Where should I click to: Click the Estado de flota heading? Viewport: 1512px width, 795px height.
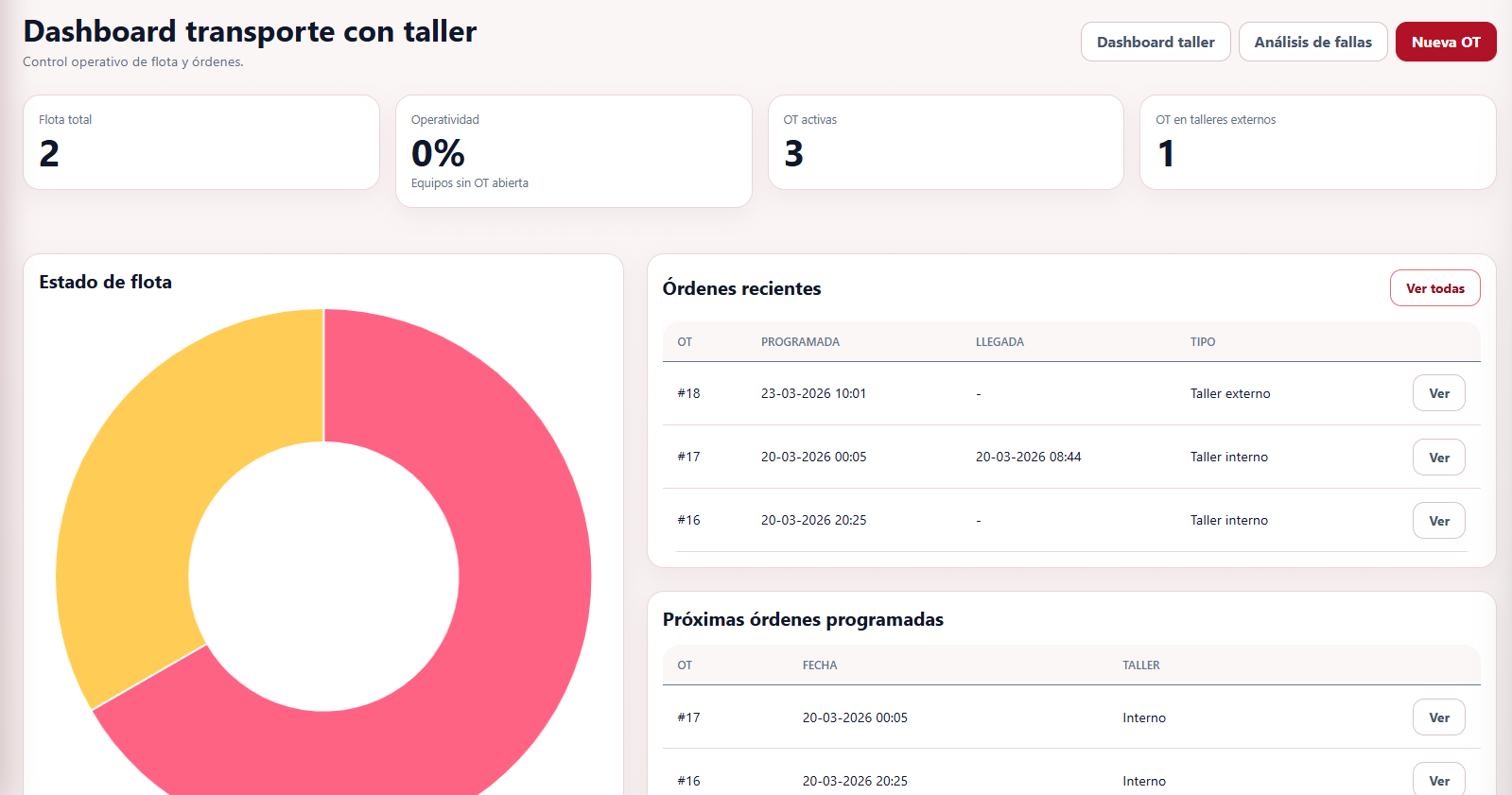tap(105, 282)
